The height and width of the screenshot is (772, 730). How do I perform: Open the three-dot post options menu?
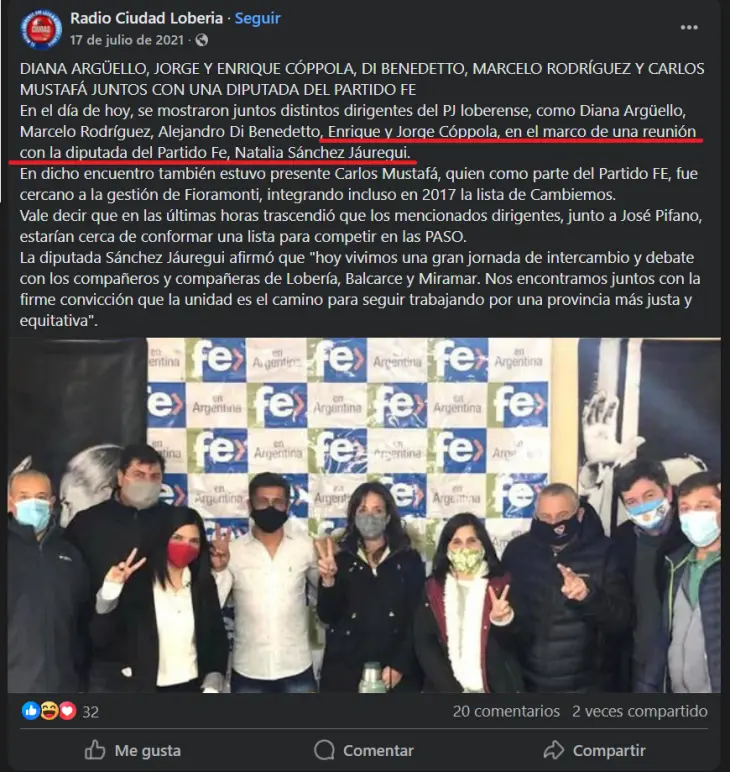(689, 28)
